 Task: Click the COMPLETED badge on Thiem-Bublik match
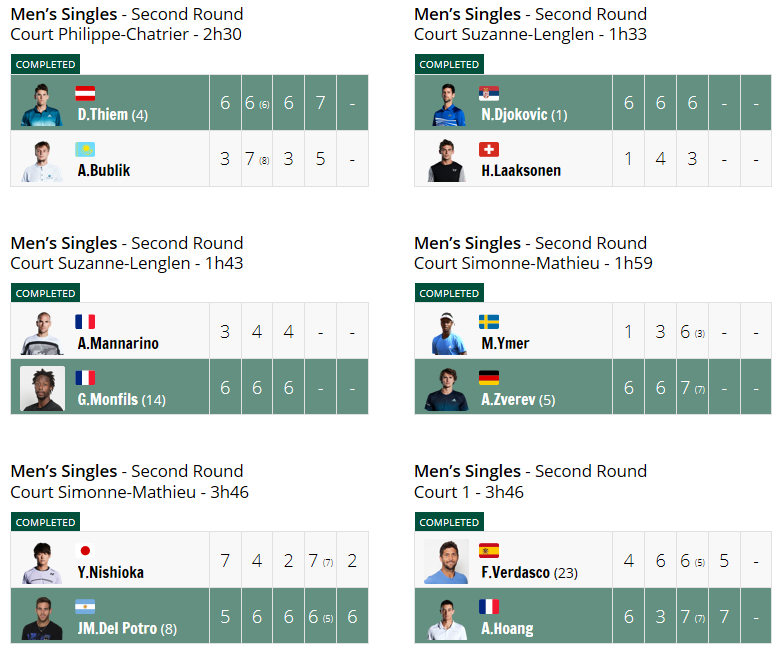click(46, 65)
